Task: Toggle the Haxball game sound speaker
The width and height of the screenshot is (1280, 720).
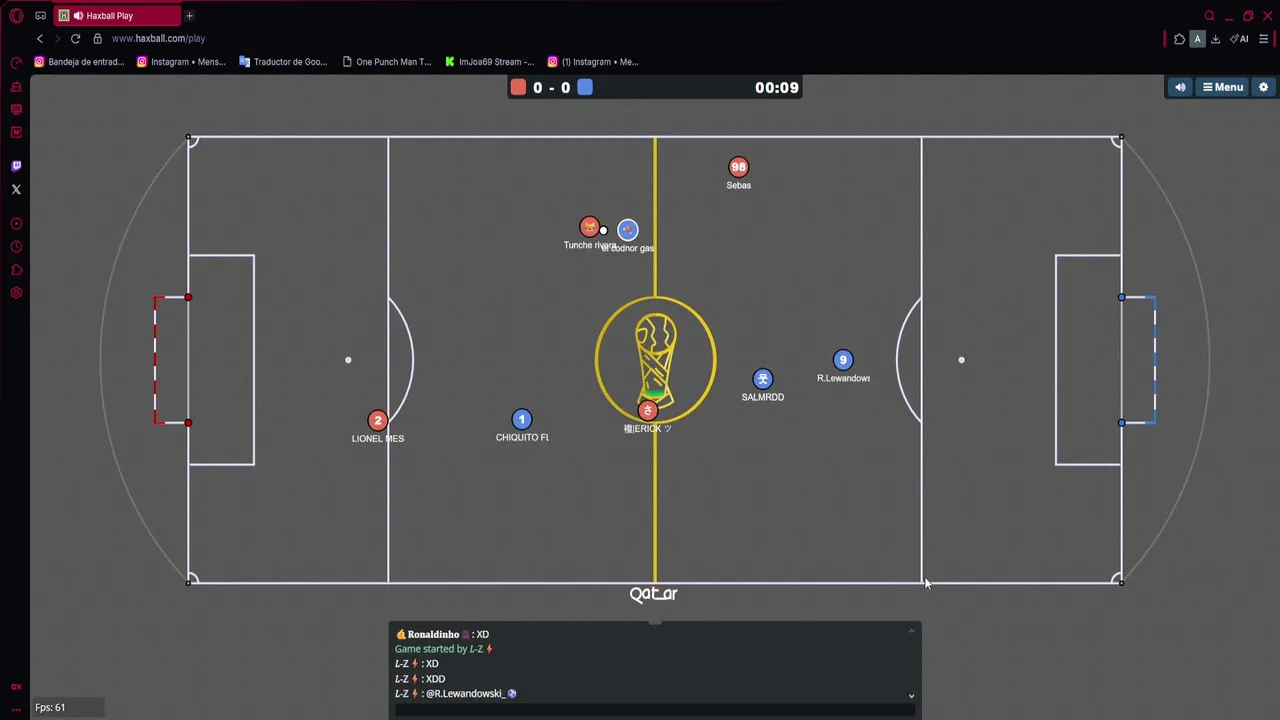Action: [x=1180, y=88]
